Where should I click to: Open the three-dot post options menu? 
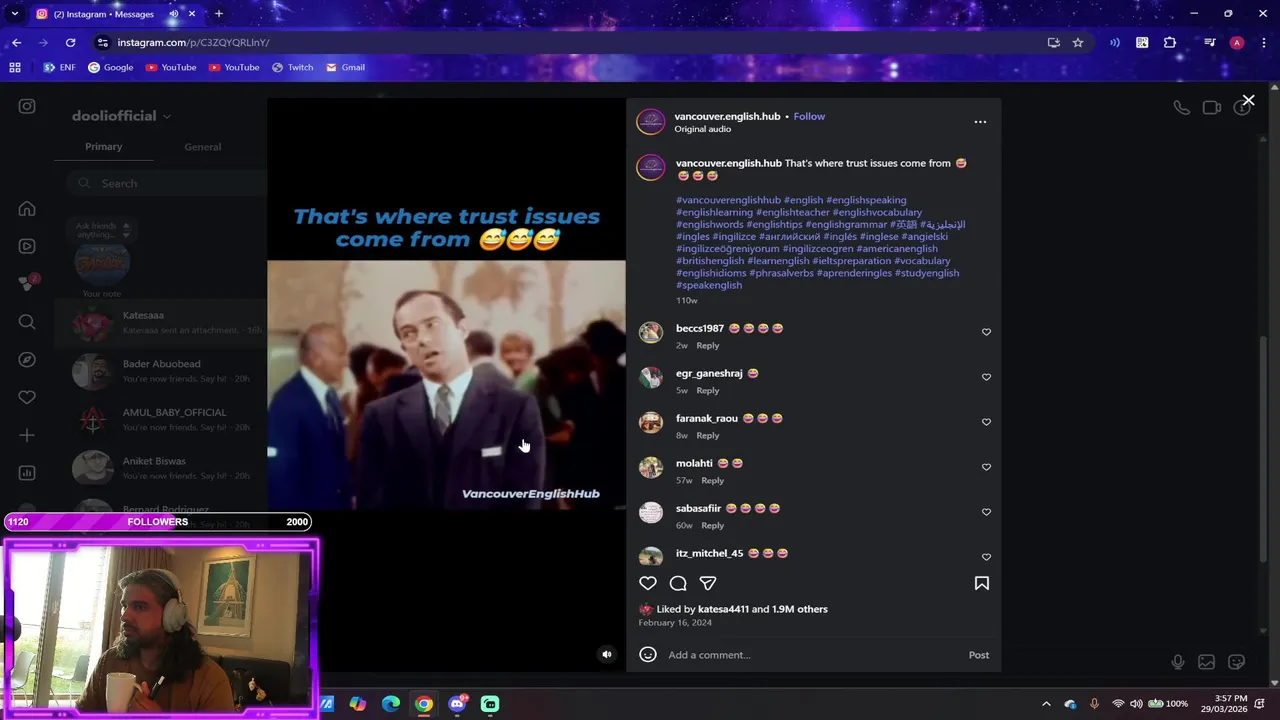point(980,122)
